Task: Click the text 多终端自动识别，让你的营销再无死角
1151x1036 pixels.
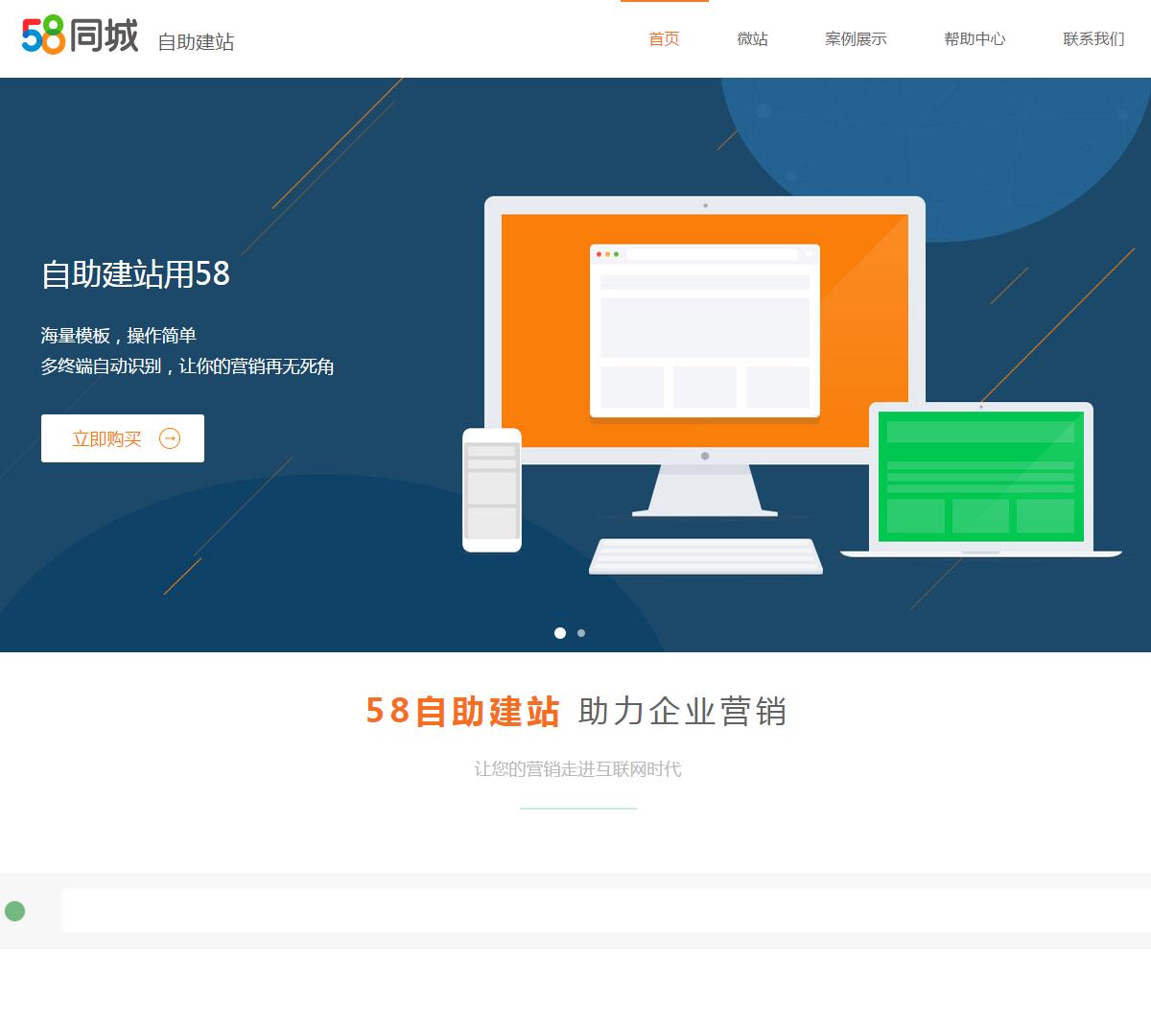Action: (187, 366)
